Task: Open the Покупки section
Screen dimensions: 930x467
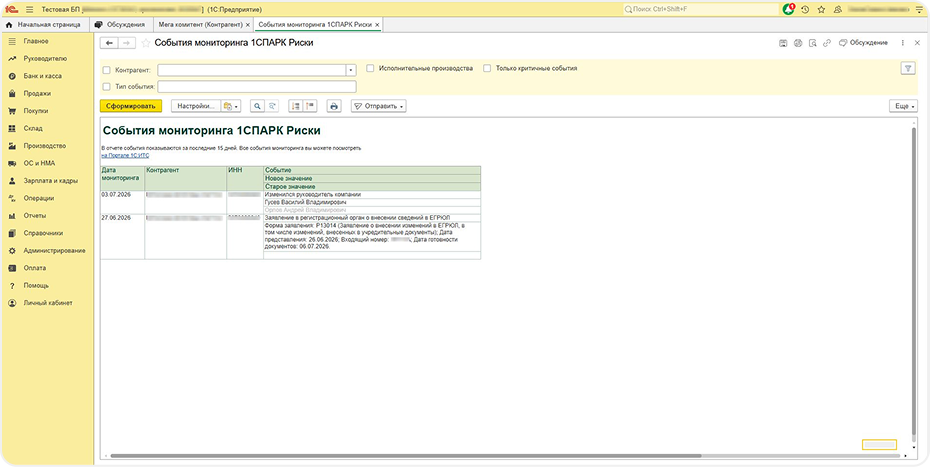Action: click(36, 111)
